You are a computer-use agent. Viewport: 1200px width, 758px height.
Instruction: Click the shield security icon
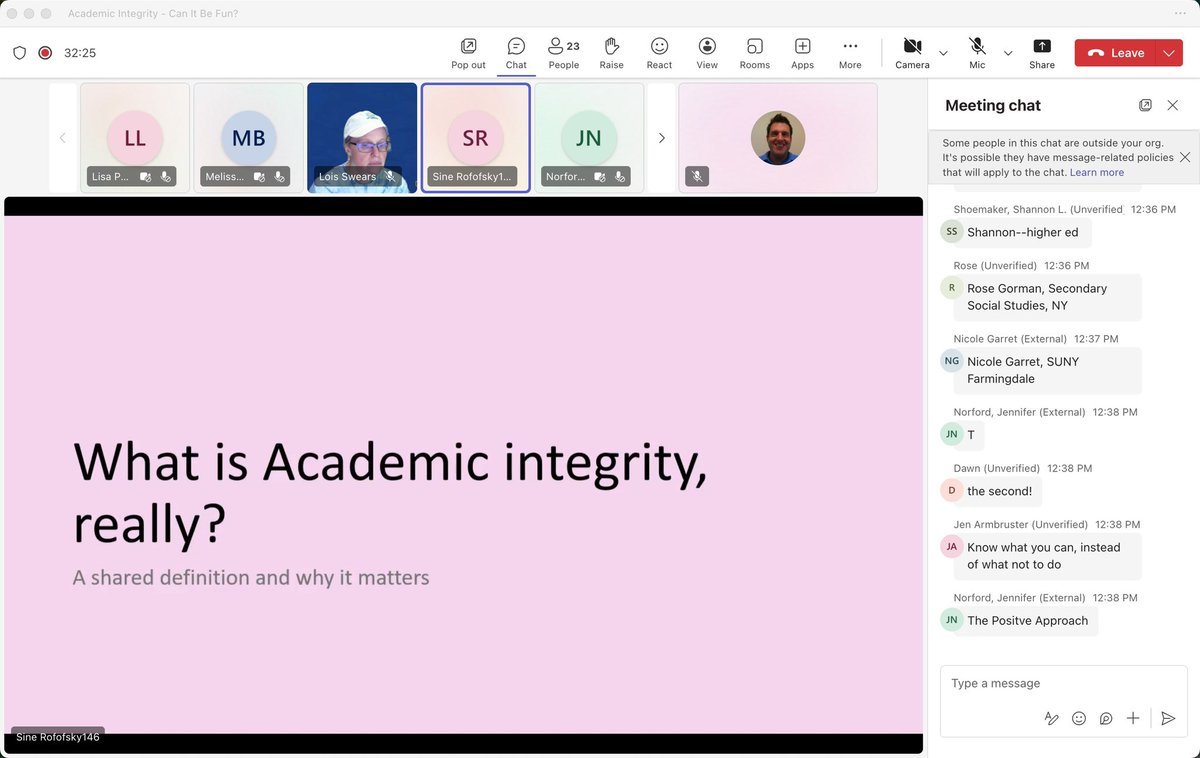(x=20, y=53)
